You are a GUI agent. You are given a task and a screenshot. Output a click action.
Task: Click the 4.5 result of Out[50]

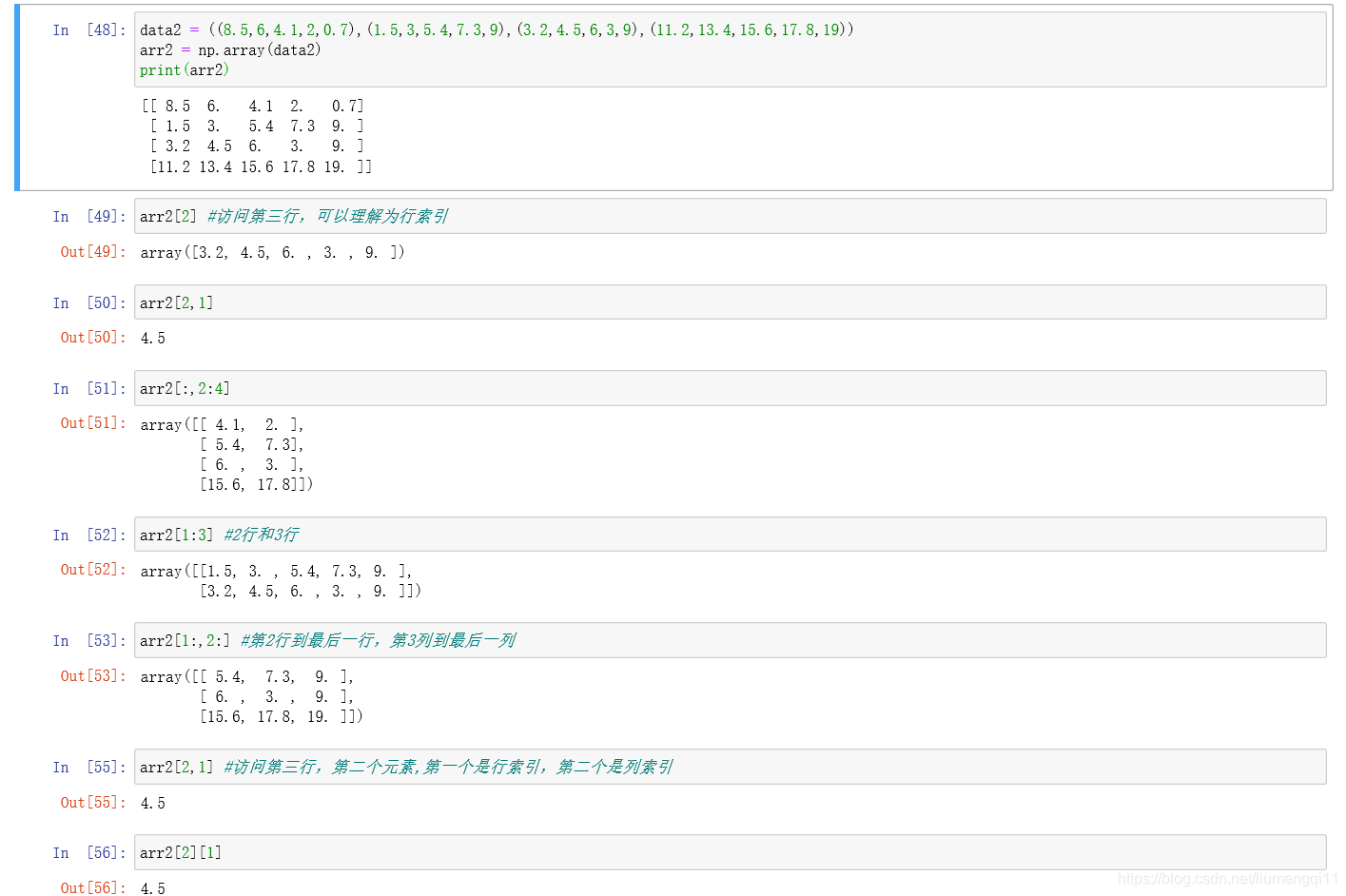pyautogui.click(x=152, y=339)
